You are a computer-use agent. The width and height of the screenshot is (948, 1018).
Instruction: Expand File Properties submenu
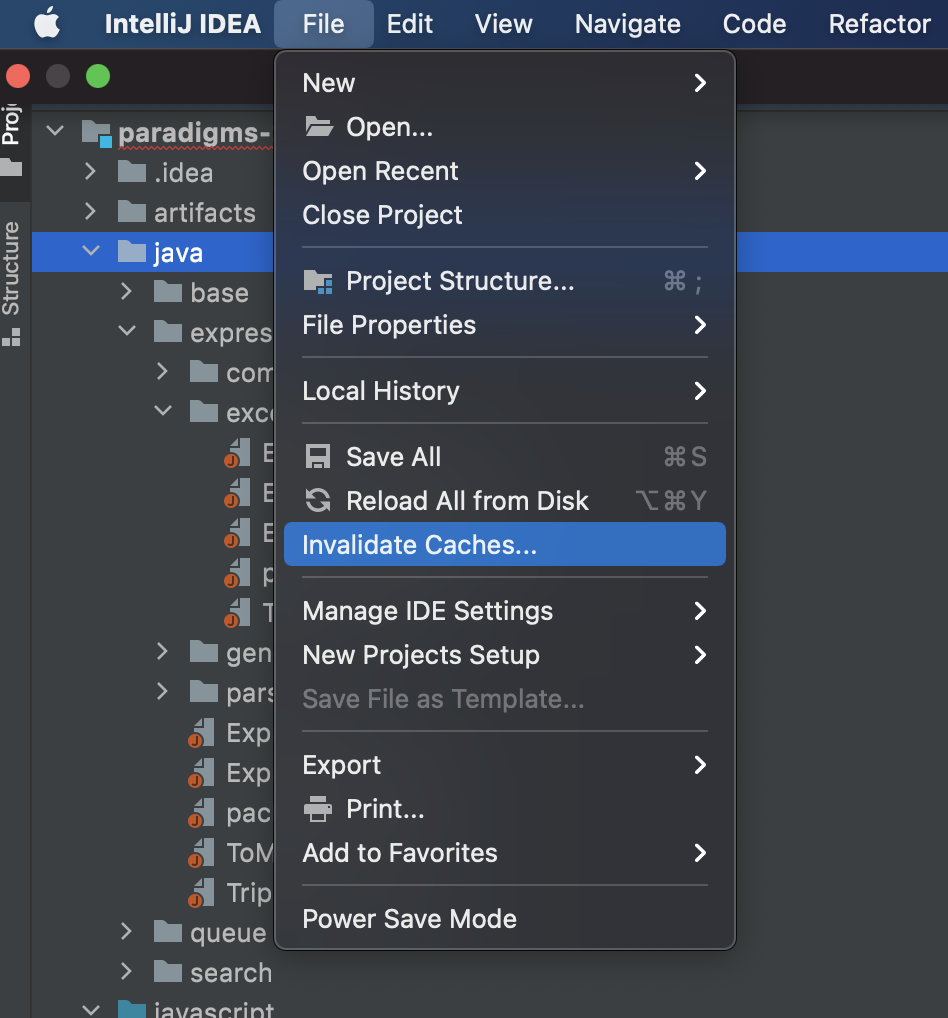pos(505,325)
